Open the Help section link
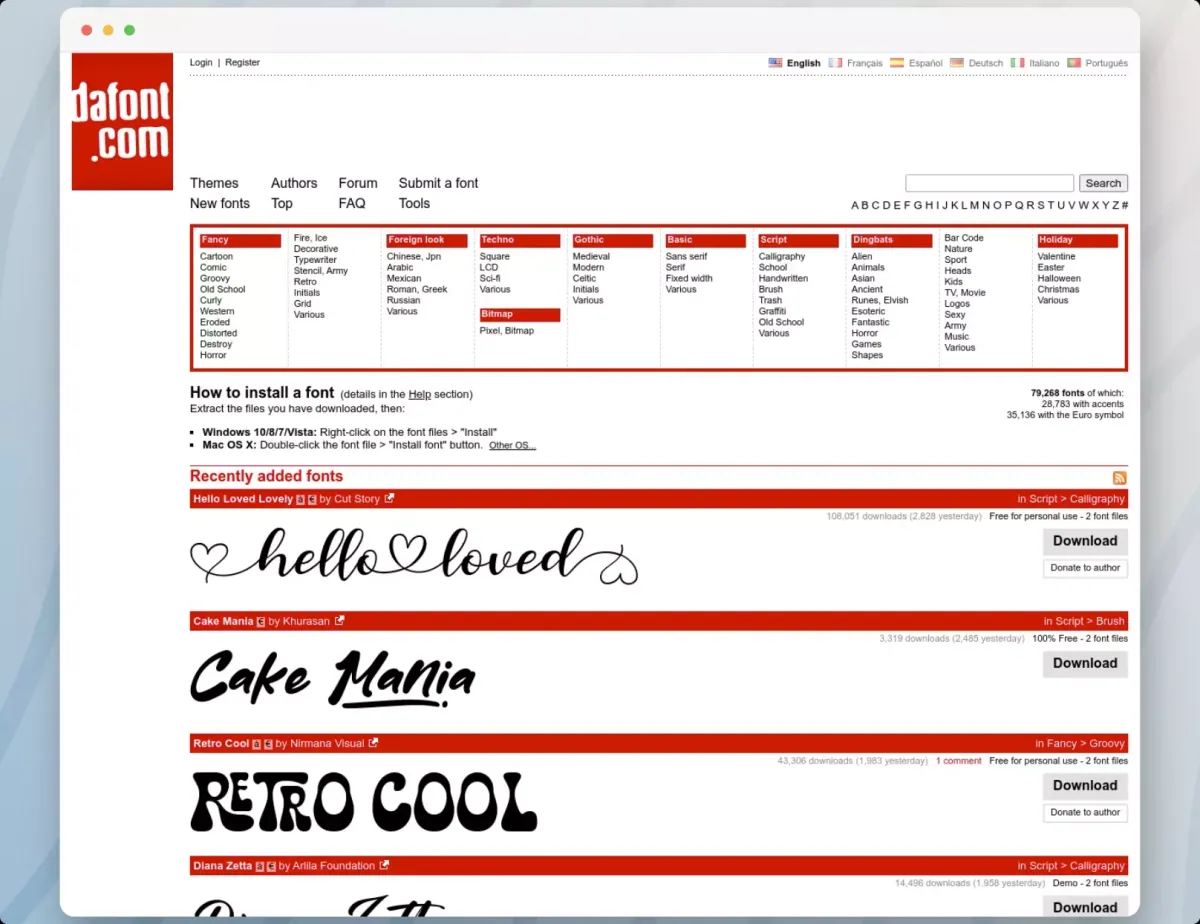This screenshot has height=924, width=1200. click(x=420, y=394)
